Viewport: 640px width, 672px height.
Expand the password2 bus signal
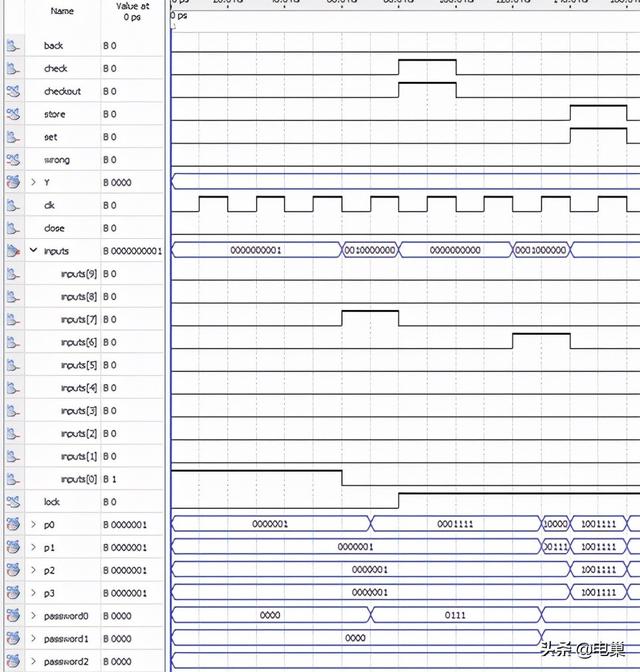point(33,661)
